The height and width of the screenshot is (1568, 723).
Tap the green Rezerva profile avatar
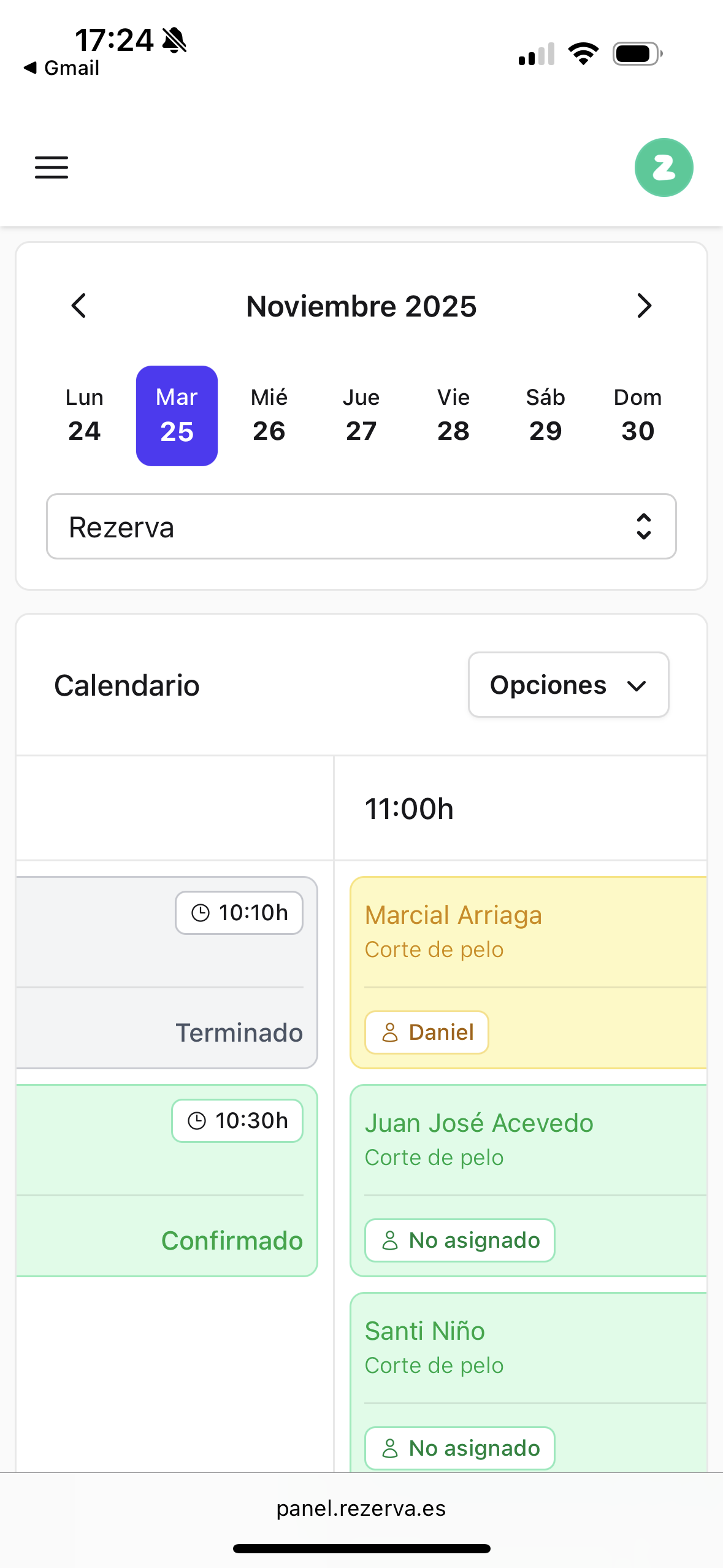coord(664,167)
